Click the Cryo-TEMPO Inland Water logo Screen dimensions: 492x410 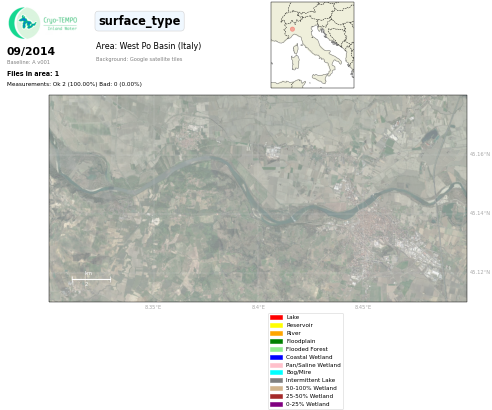(x=43, y=23)
